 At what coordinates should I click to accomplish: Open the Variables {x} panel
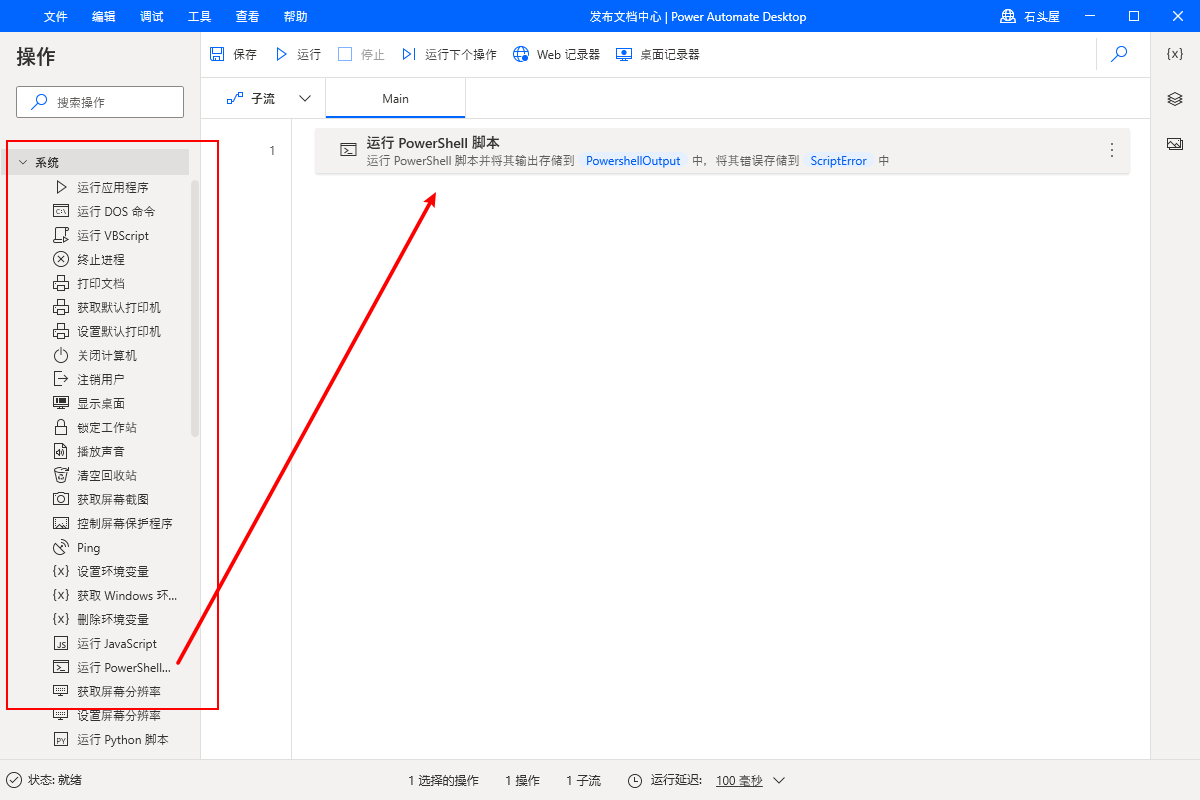[1175, 54]
